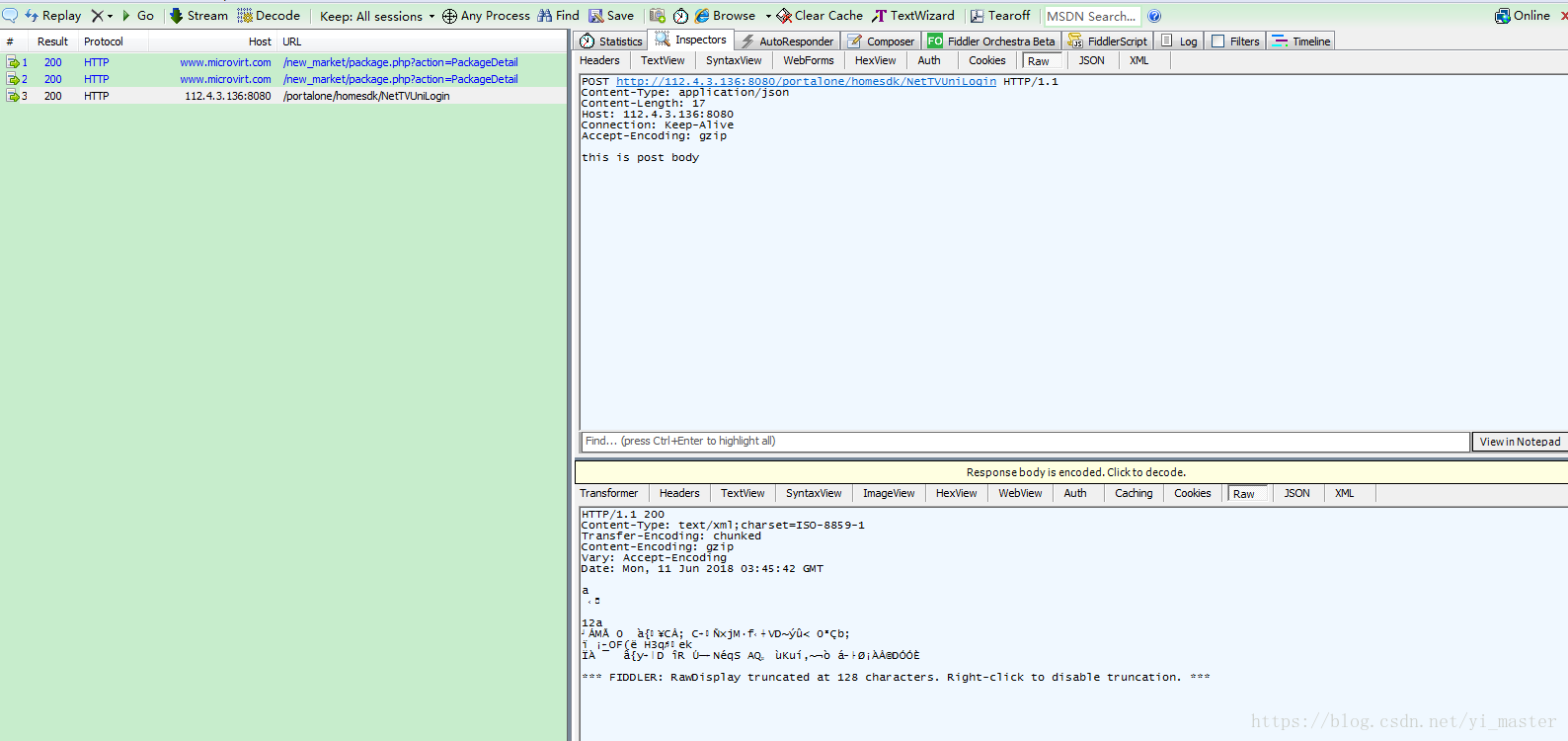The image size is (1568, 741).
Task: Toggle Stream mode in the toolbar
Action: pos(198,16)
